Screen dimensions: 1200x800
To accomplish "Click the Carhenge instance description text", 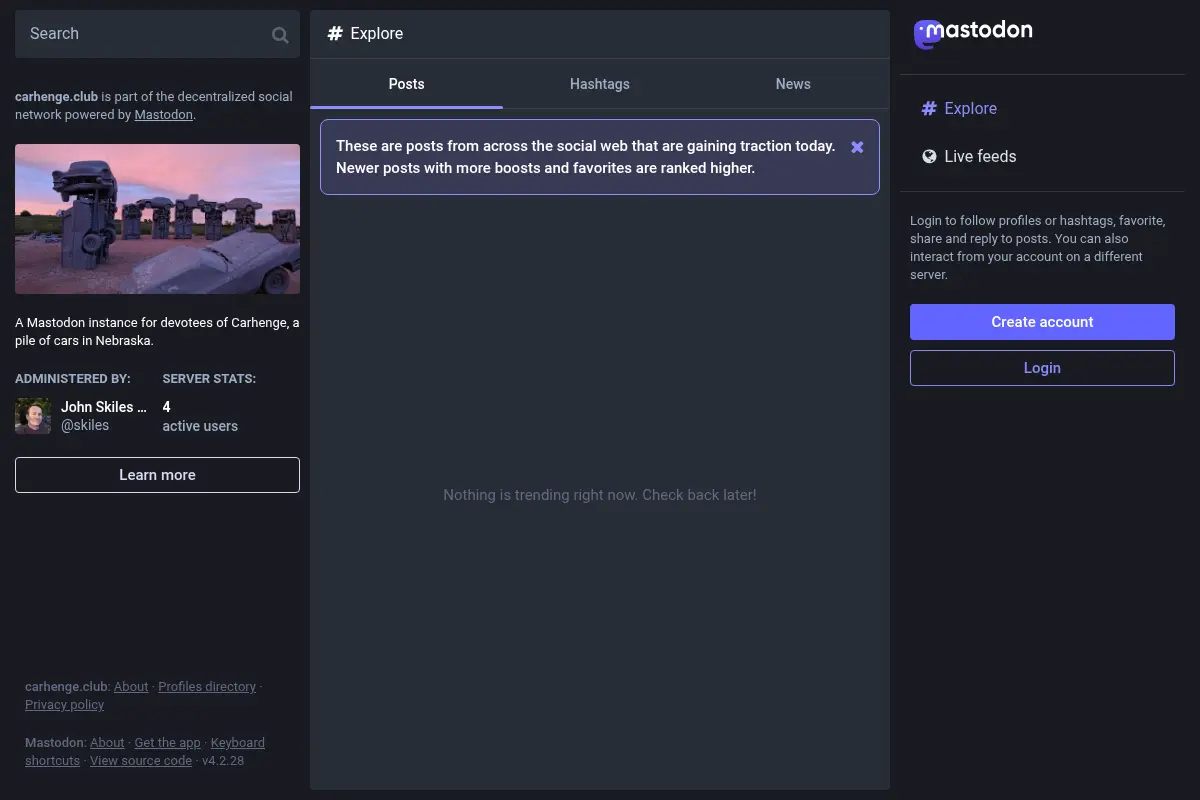I will coord(157,332).
